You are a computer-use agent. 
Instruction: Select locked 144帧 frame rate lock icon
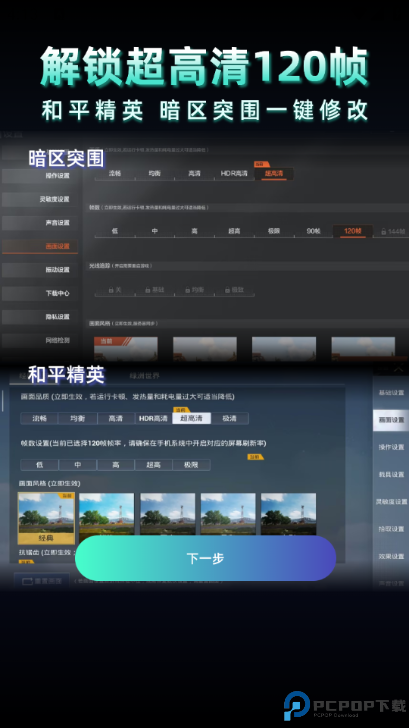384,231
